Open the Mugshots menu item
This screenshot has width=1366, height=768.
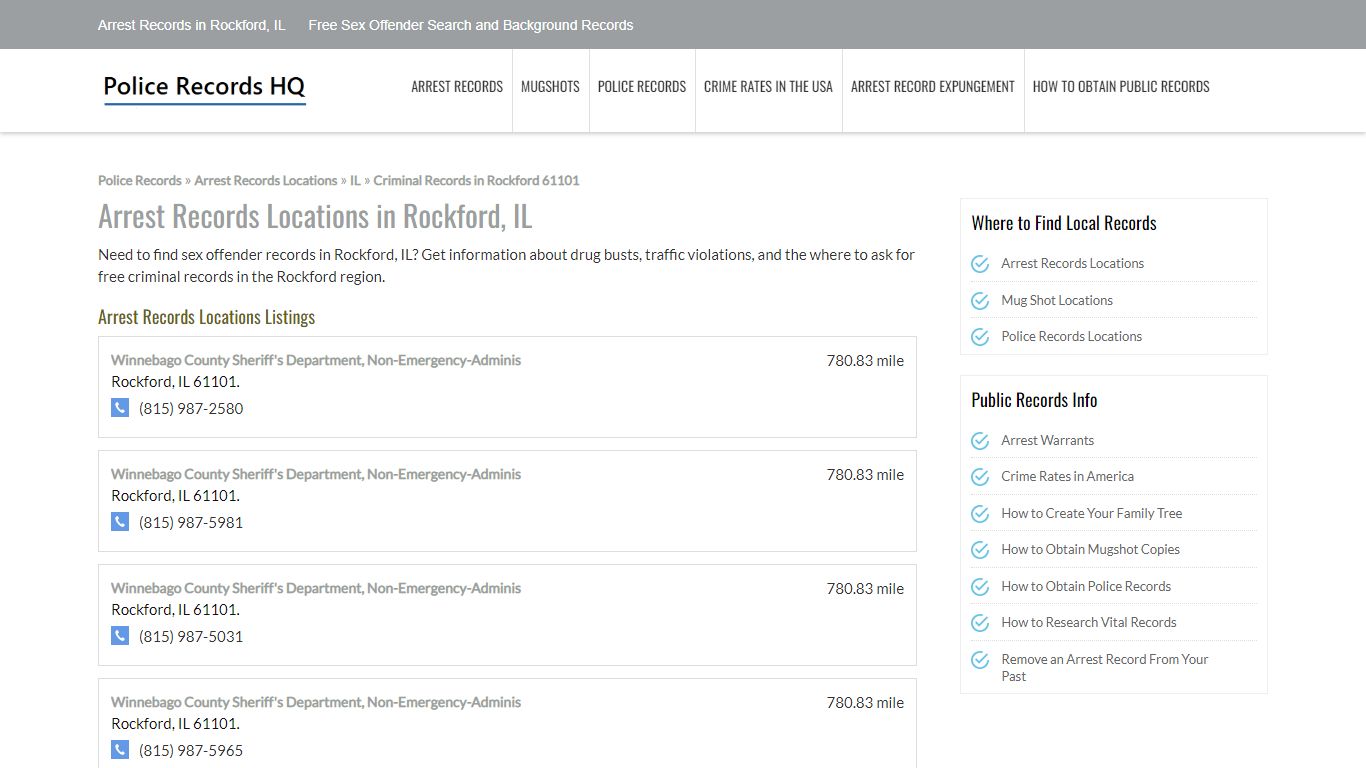[550, 87]
